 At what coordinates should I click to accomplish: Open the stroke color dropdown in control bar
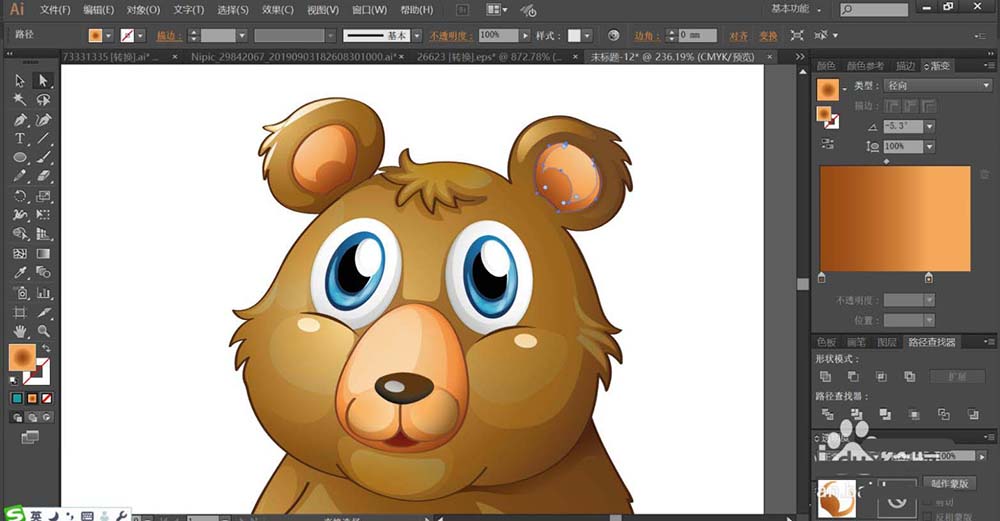point(140,36)
